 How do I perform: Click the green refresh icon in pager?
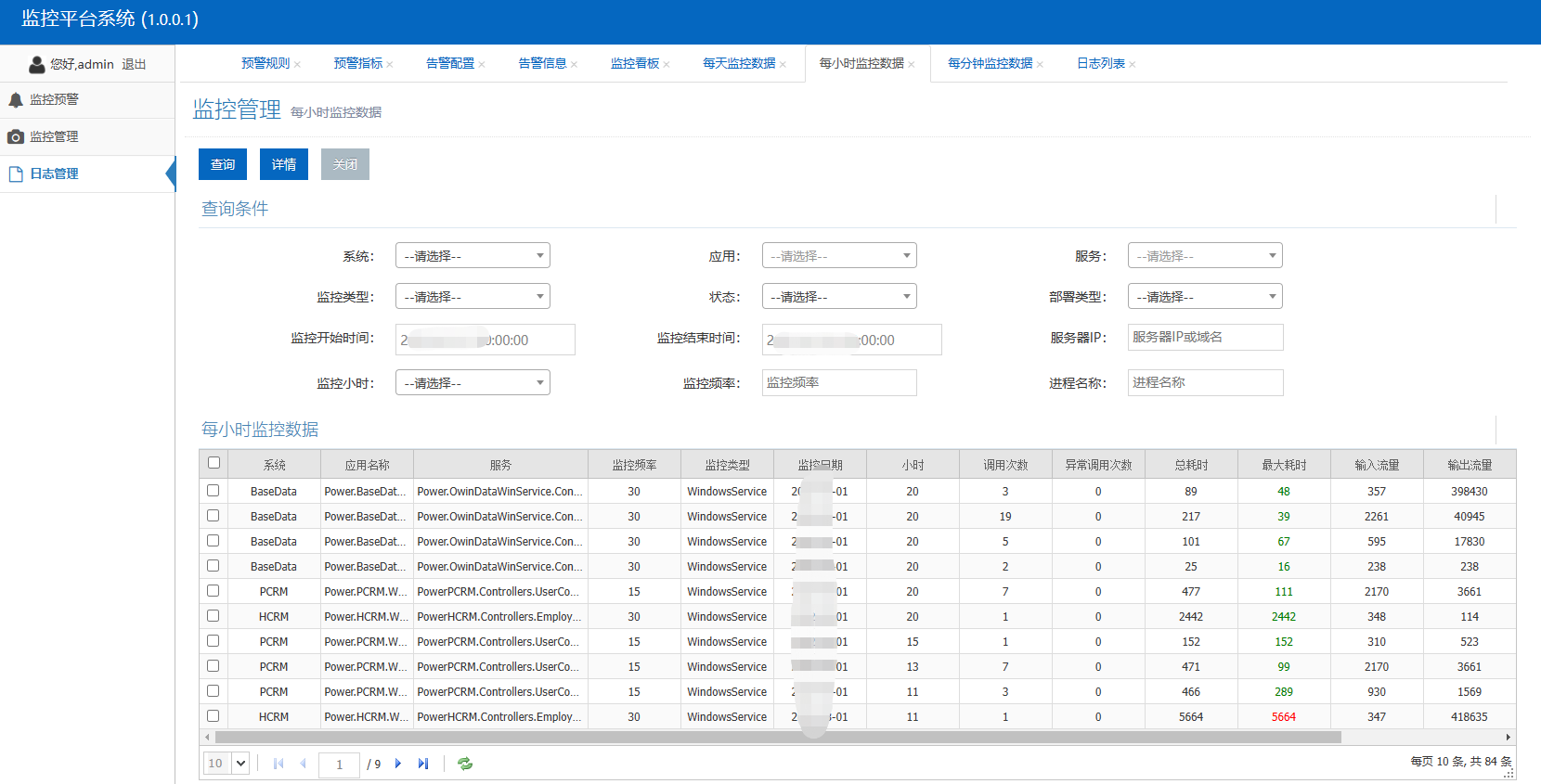click(465, 764)
